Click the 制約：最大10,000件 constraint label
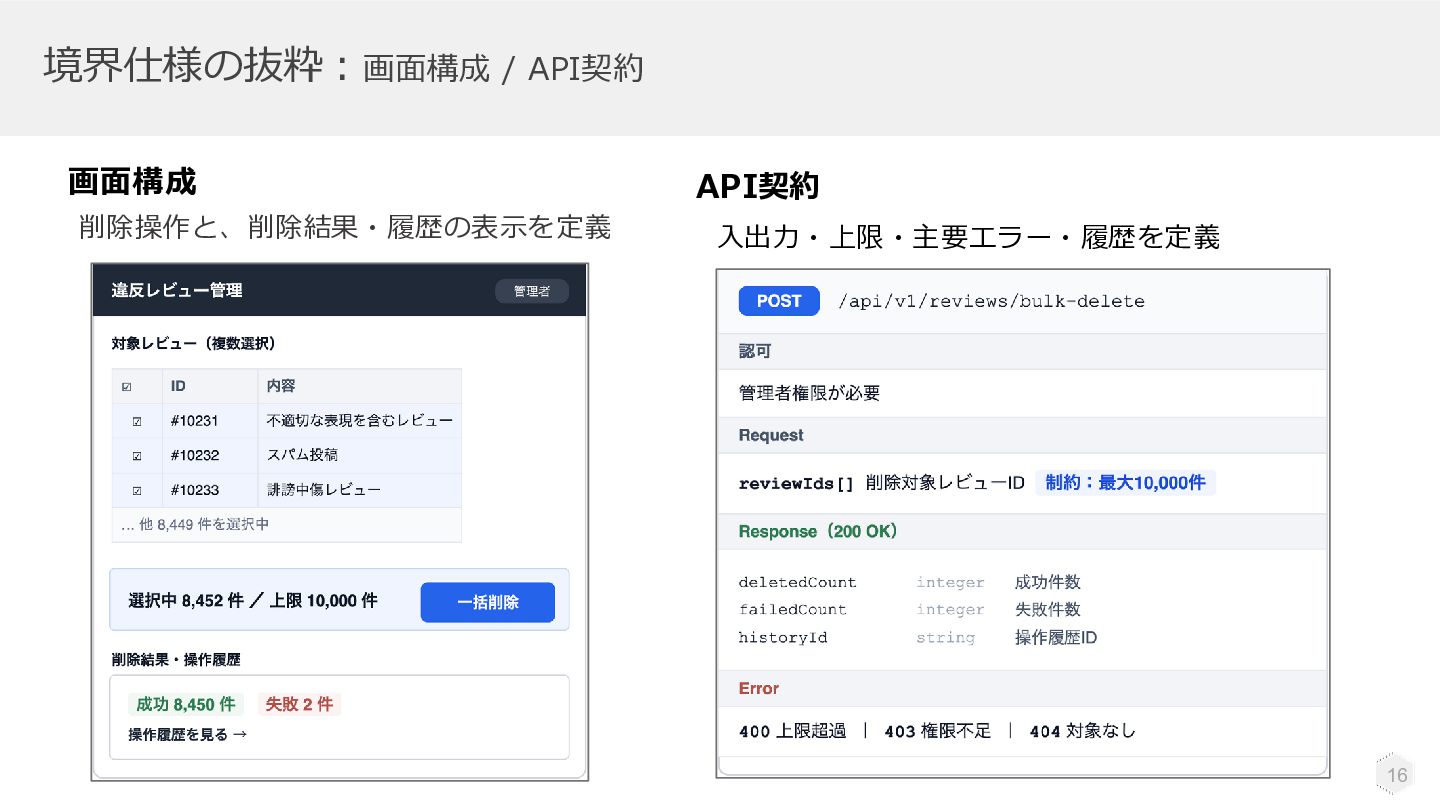Image resolution: width=1440 pixels, height=811 pixels. click(x=1125, y=483)
